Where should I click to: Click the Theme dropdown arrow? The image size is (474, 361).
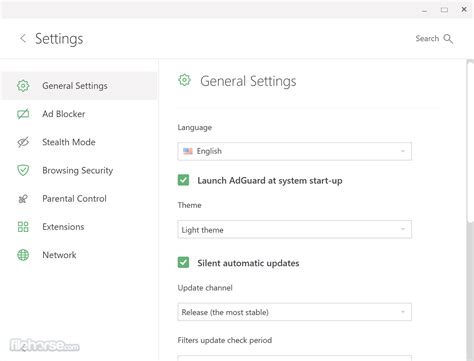coord(403,229)
